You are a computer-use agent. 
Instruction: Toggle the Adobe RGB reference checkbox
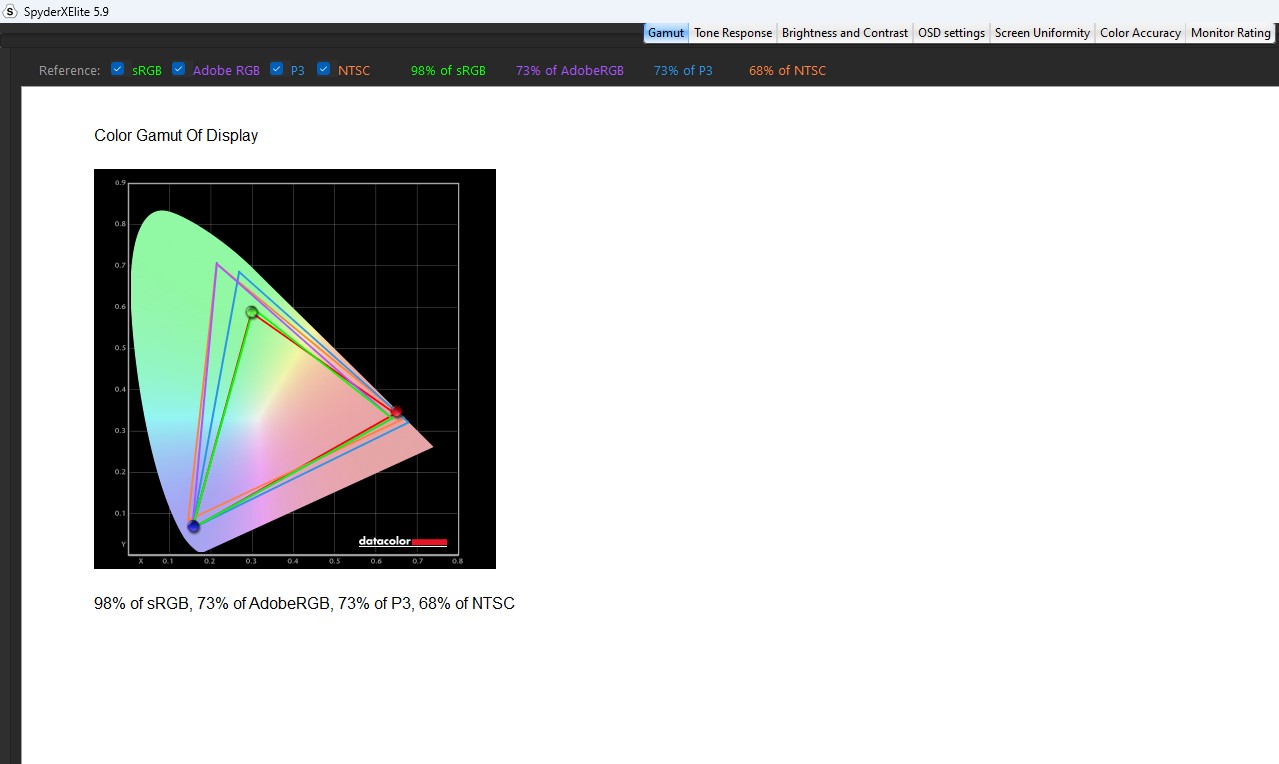pos(178,69)
